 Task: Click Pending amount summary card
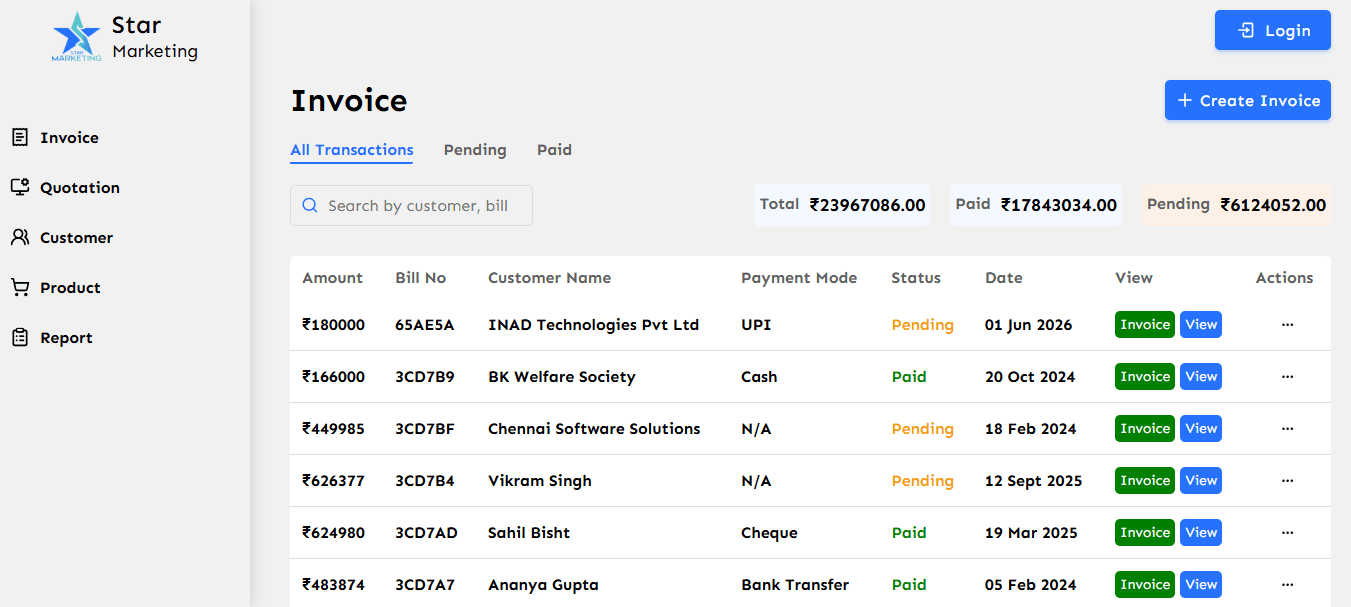tap(1236, 205)
